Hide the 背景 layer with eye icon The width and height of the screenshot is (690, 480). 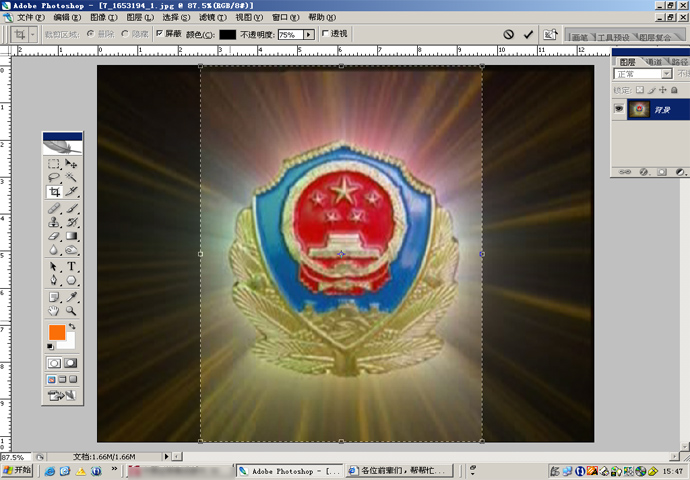tap(619, 108)
